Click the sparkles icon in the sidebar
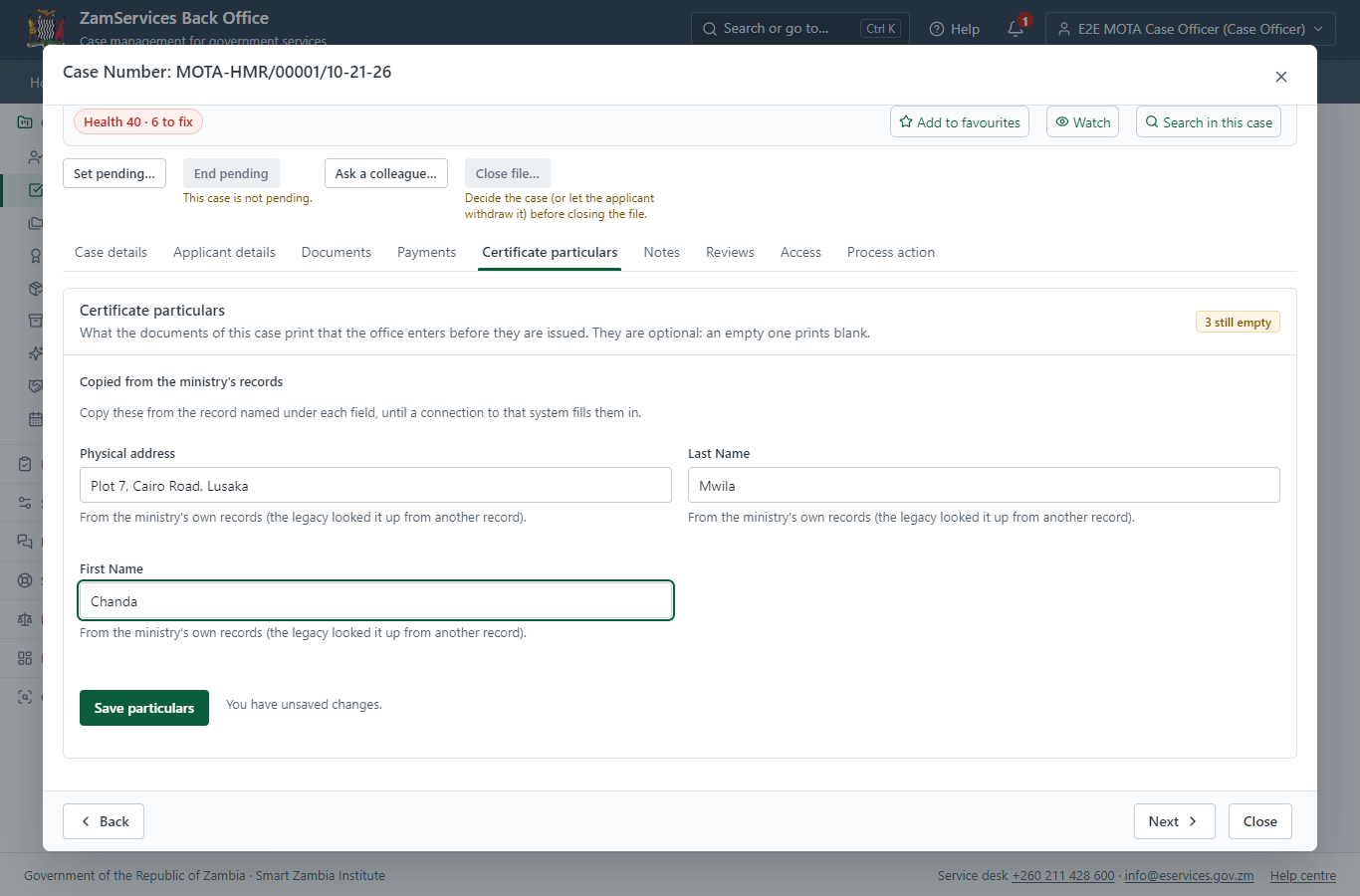This screenshot has height=896, width=1360. 36,353
